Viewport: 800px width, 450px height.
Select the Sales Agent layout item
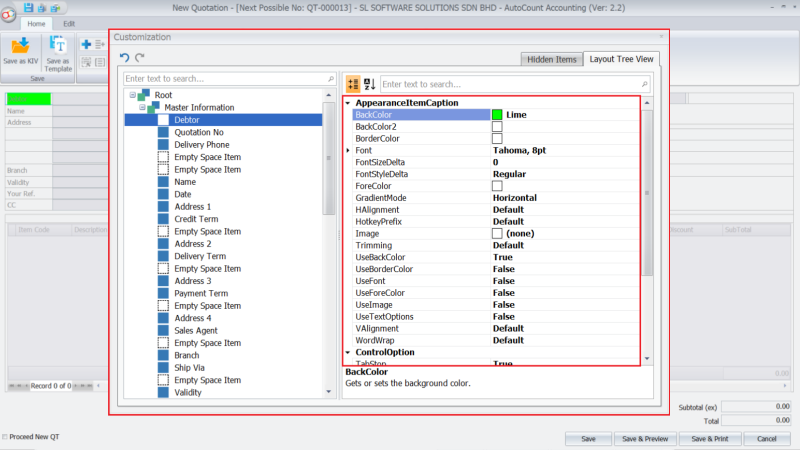click(x=195, y=331)
